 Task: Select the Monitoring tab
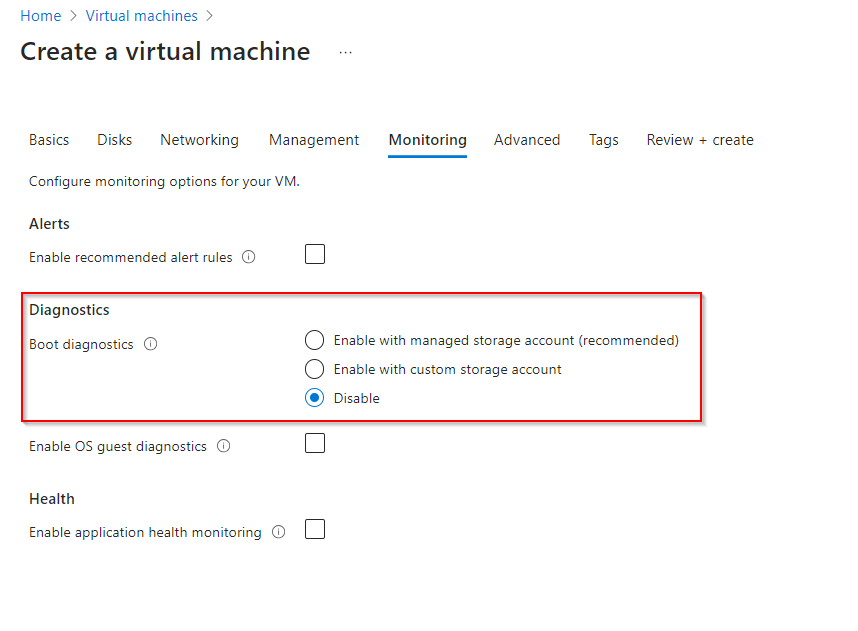click(427, 140)
